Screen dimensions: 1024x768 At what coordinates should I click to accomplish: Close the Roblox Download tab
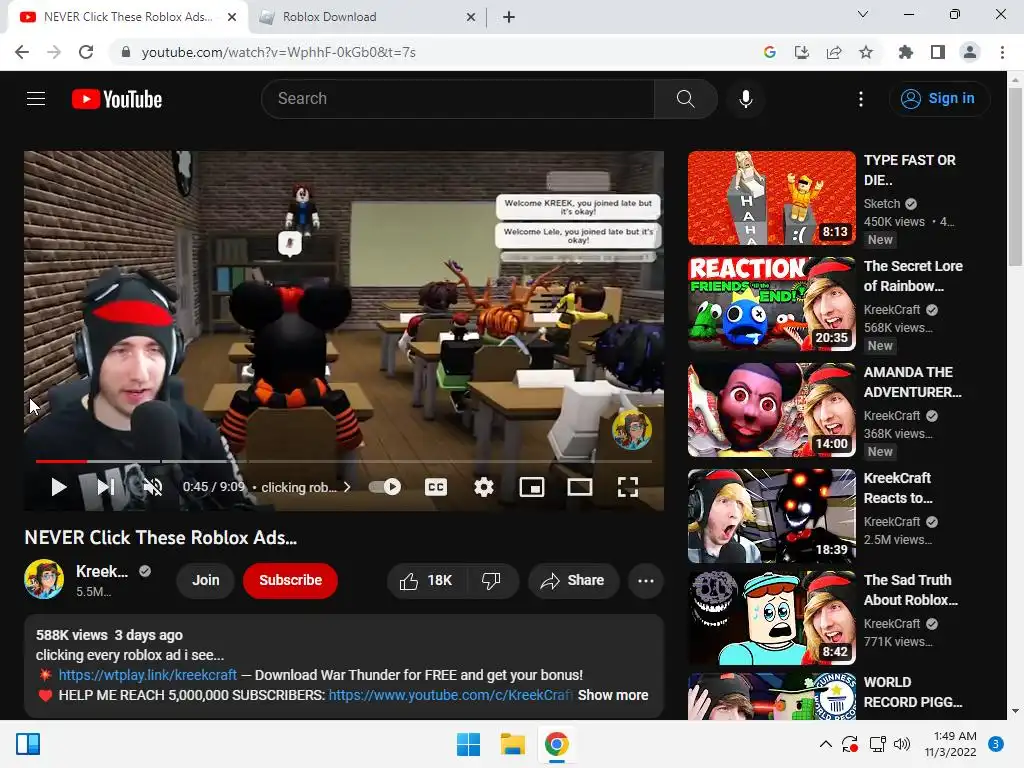click(471, 17)
